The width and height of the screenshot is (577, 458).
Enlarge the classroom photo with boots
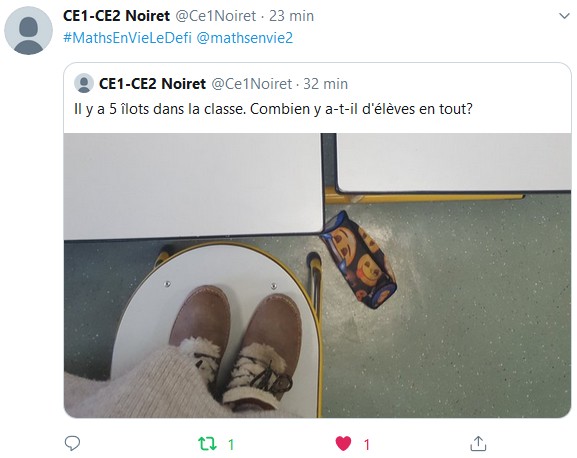pos(317,275)
